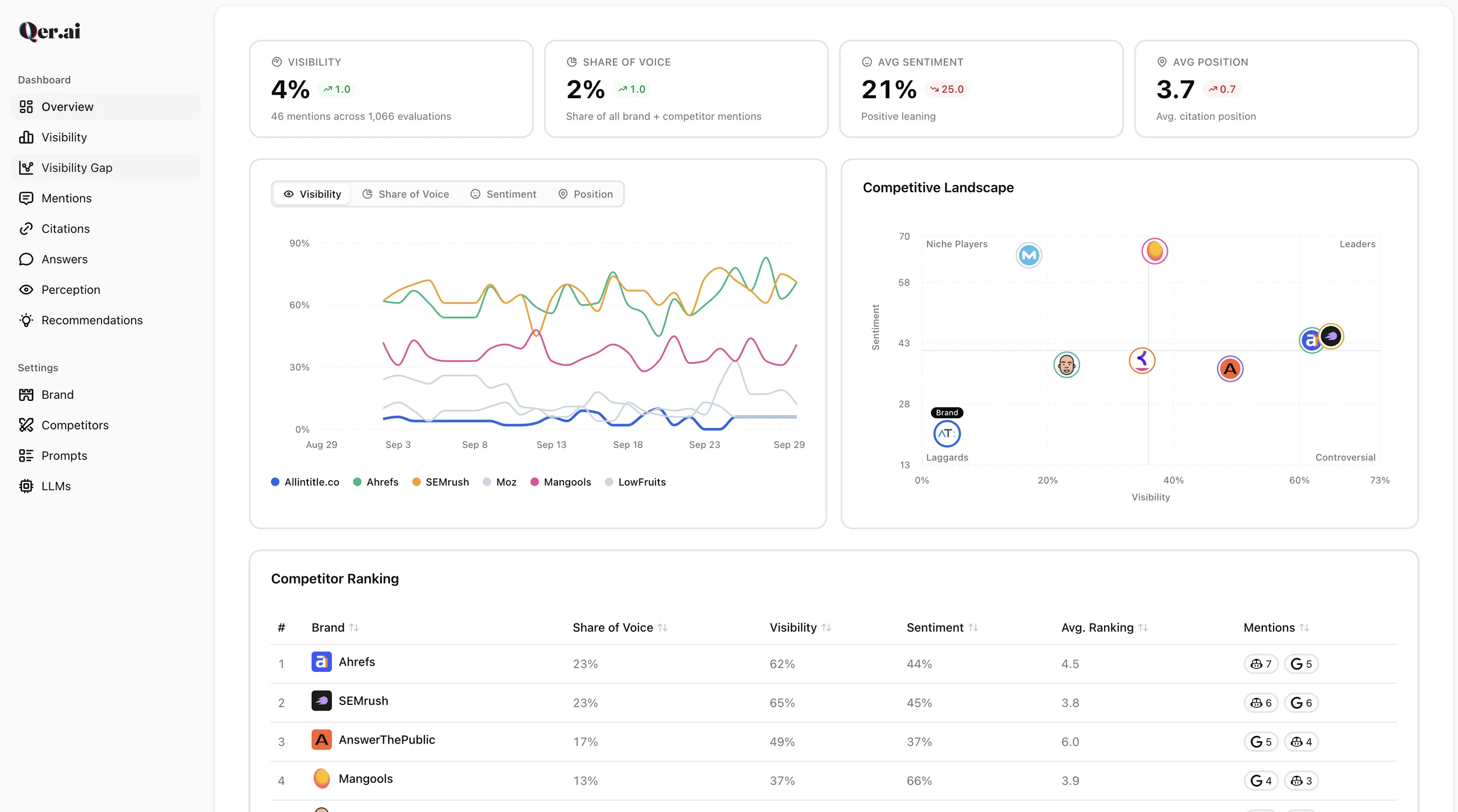Toggle Ahrefs series in chart legend
Screen dimensions: 1458x812
click(375, 482)
